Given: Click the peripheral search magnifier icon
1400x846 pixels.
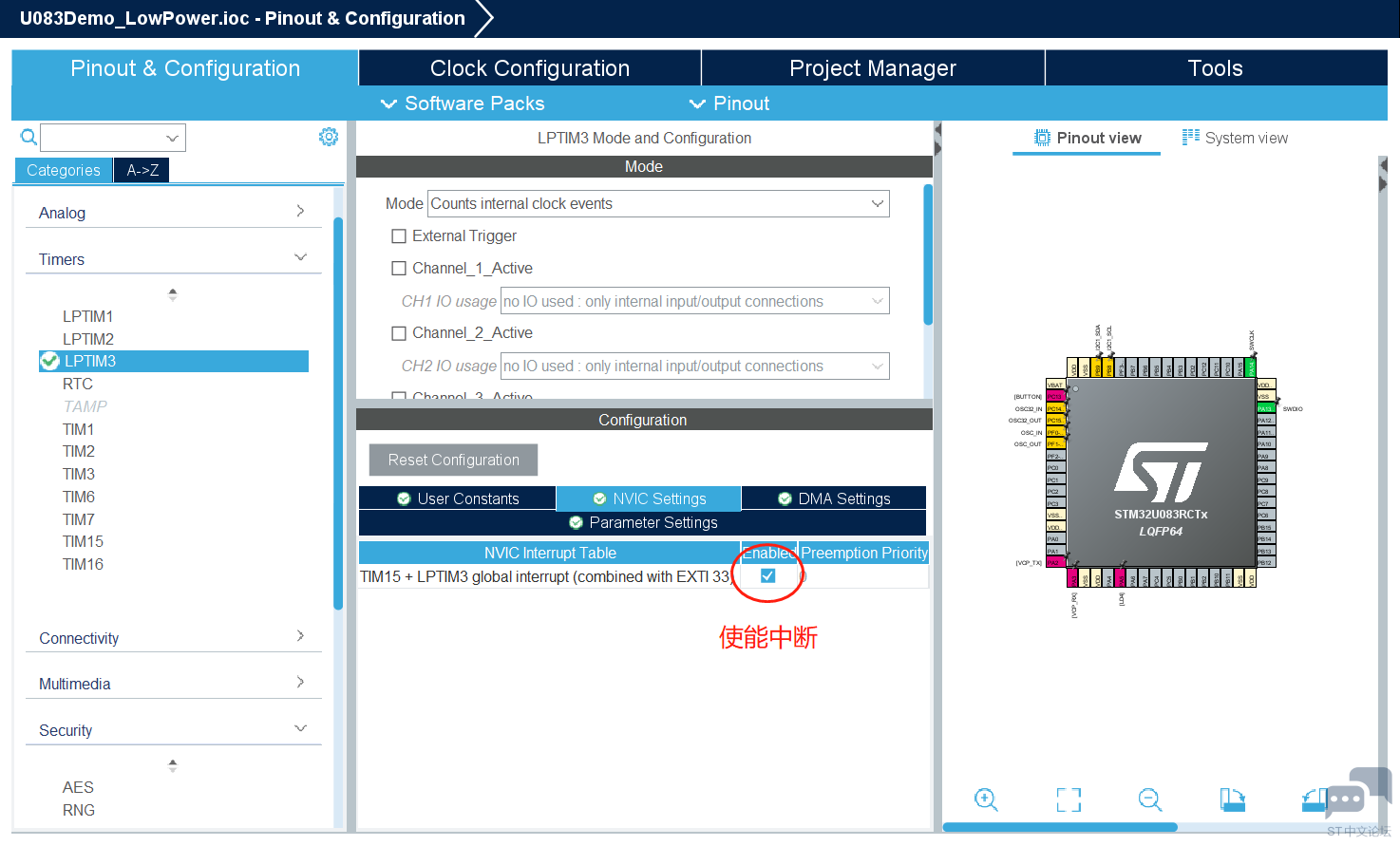Looking at the screenshot, I should click(28, 138).
